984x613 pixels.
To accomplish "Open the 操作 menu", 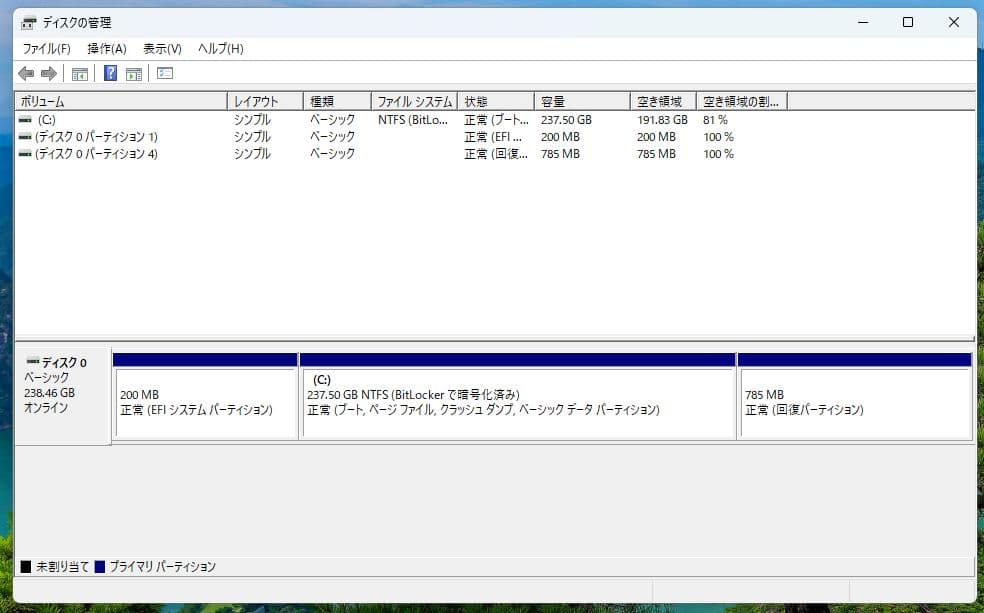I will pos(107,48).
